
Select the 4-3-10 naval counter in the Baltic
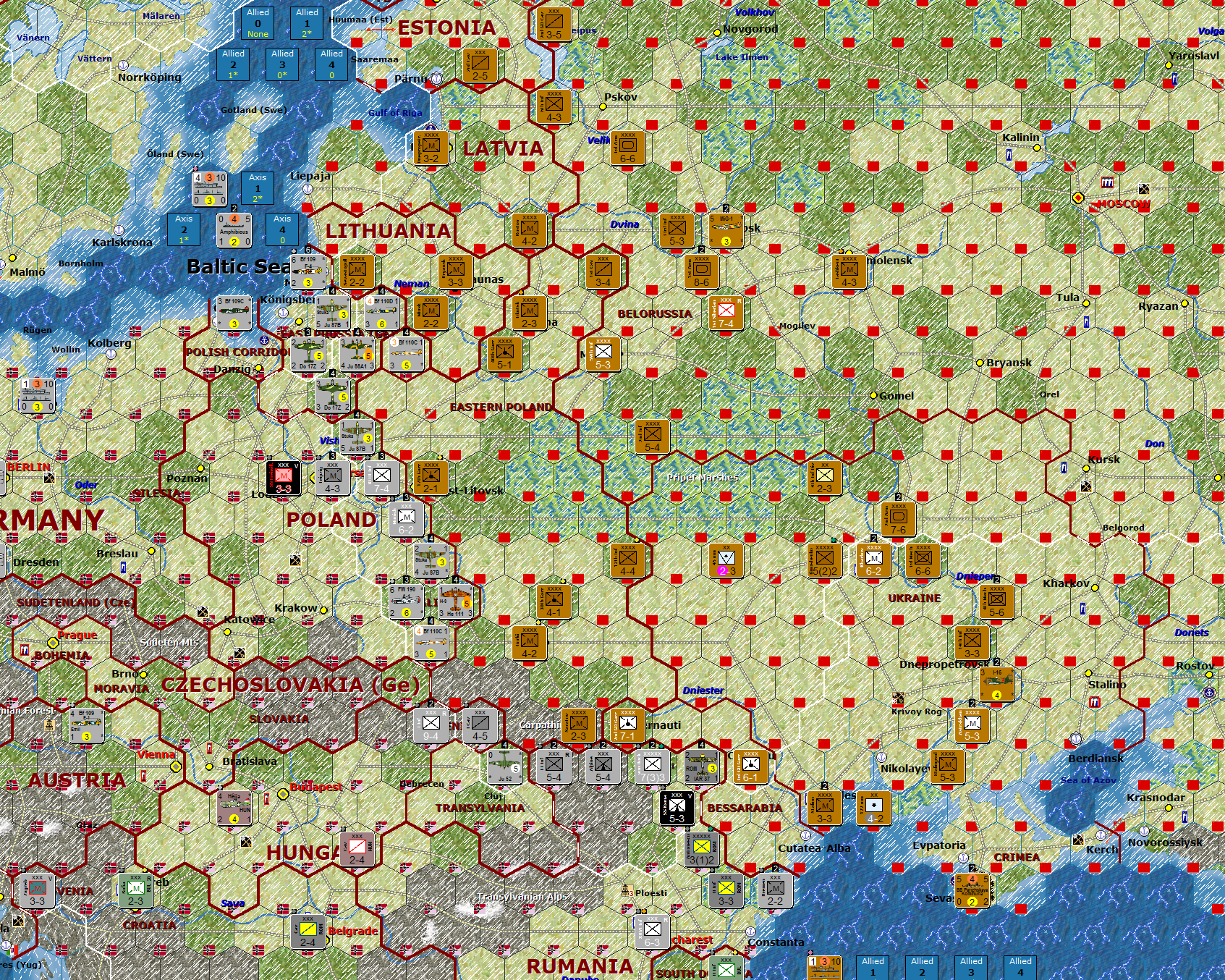pos(209,189)
